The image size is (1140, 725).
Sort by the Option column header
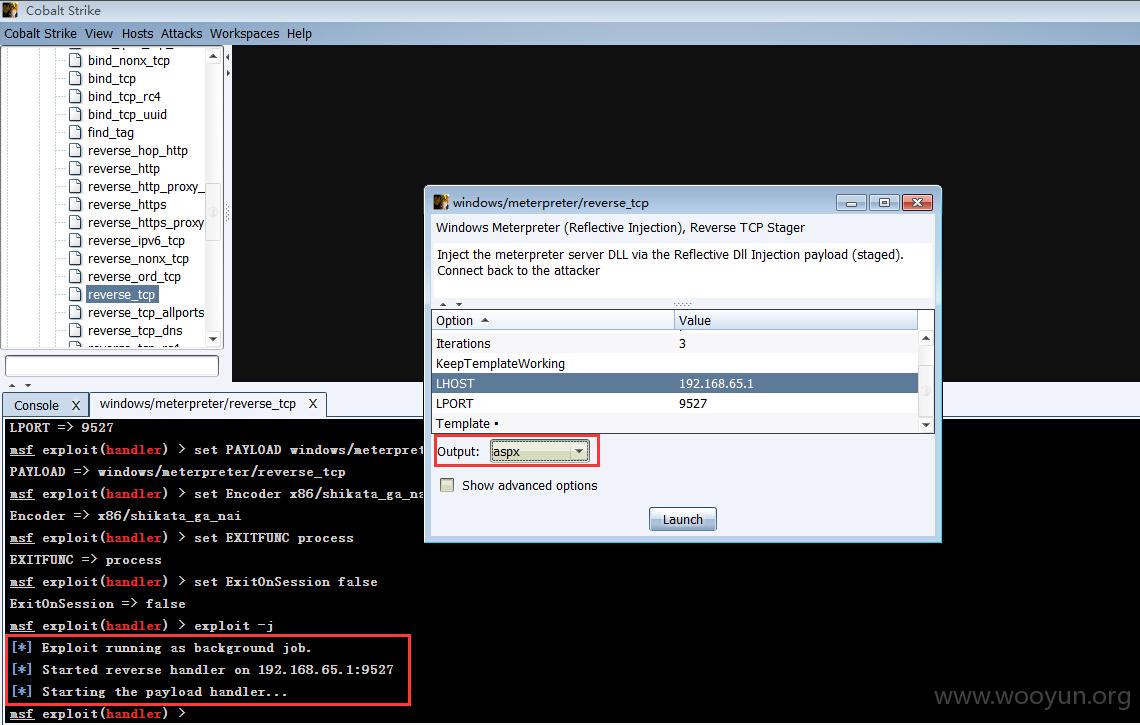553,321
